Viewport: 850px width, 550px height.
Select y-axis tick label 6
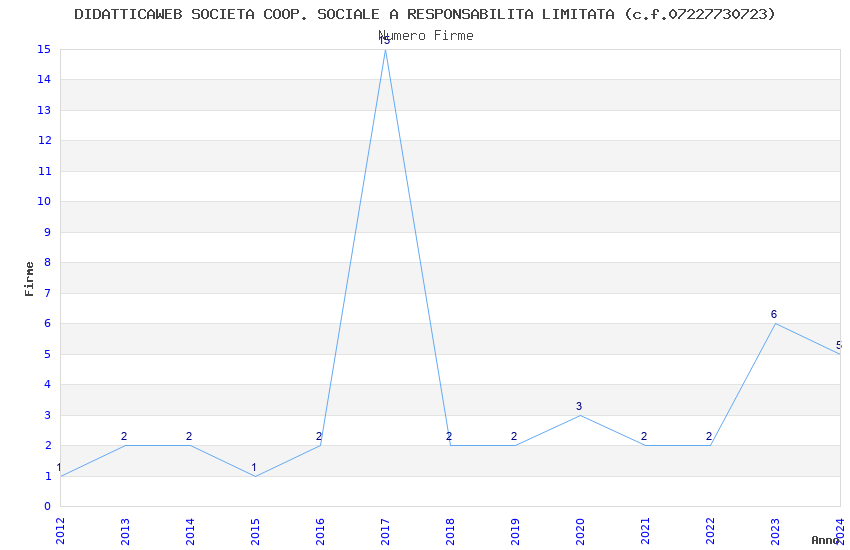click(x=48, y=323)
